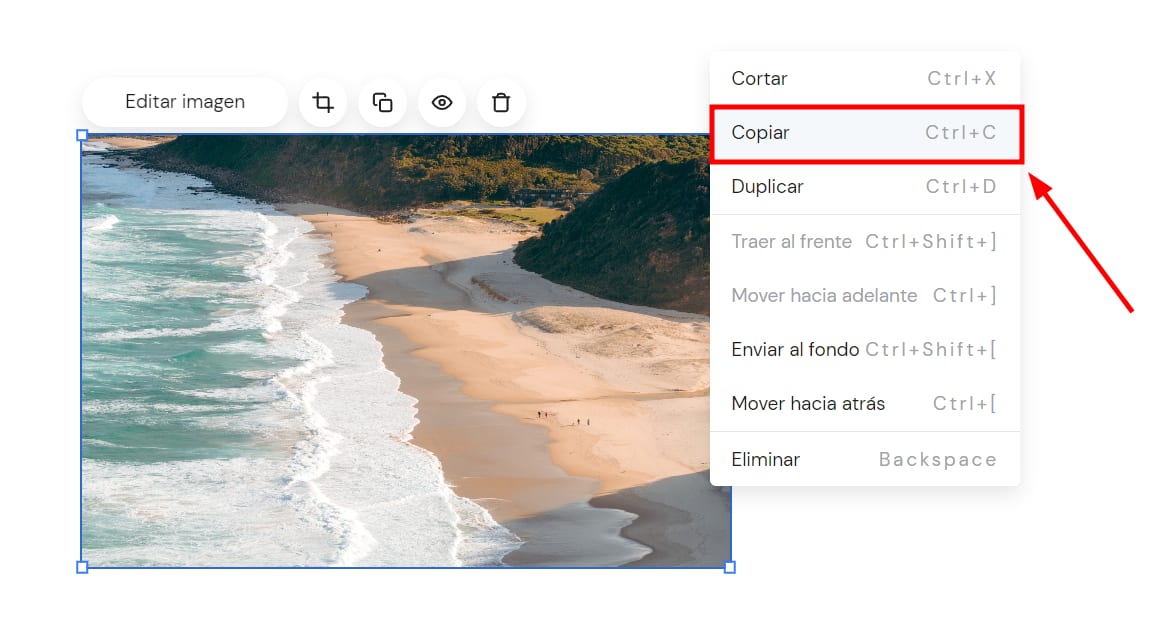Image resolution: width=1162 pixels, height=636 pixels.
Task: Click the top-left resize handle of image
Action: [82, 135]
